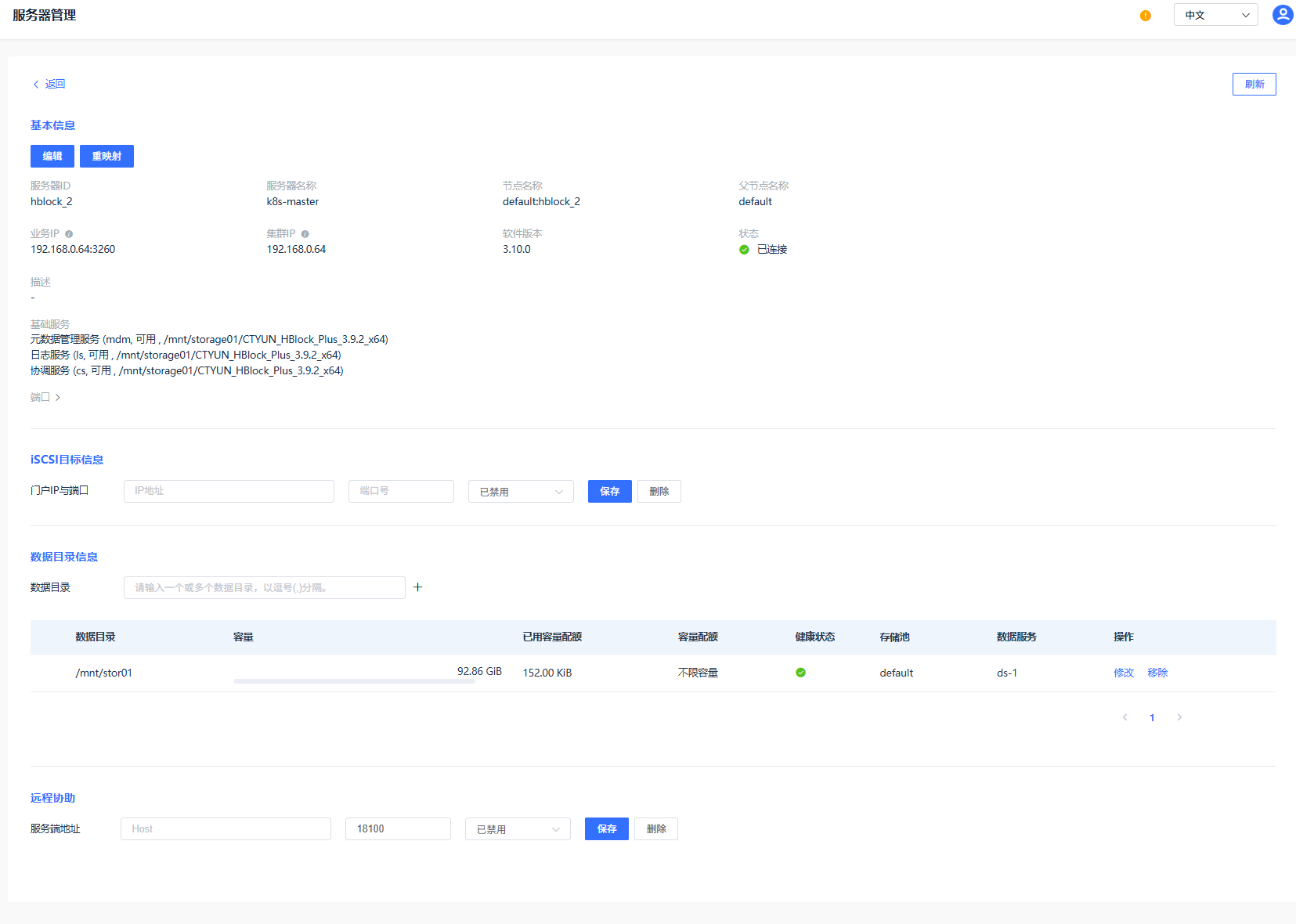The width and height of the screenshot is (1296, 924).
Task: Open the remote assistance 已禁用 dropdown
Action: (518, 829)
